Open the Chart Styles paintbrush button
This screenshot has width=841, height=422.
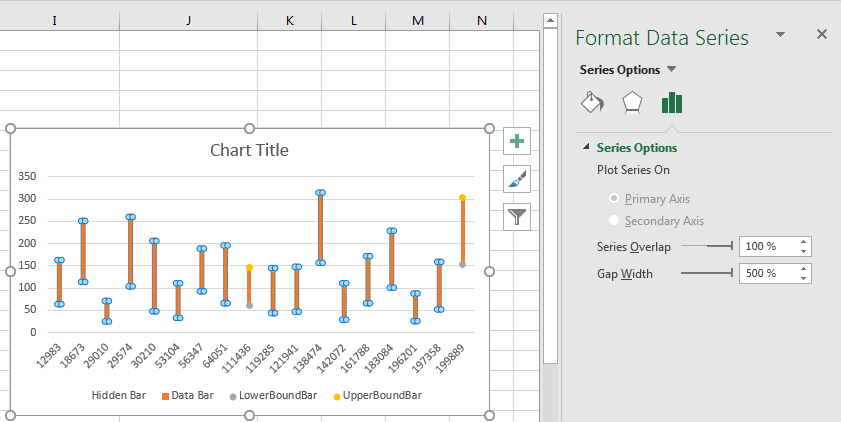tap(517, 179)
